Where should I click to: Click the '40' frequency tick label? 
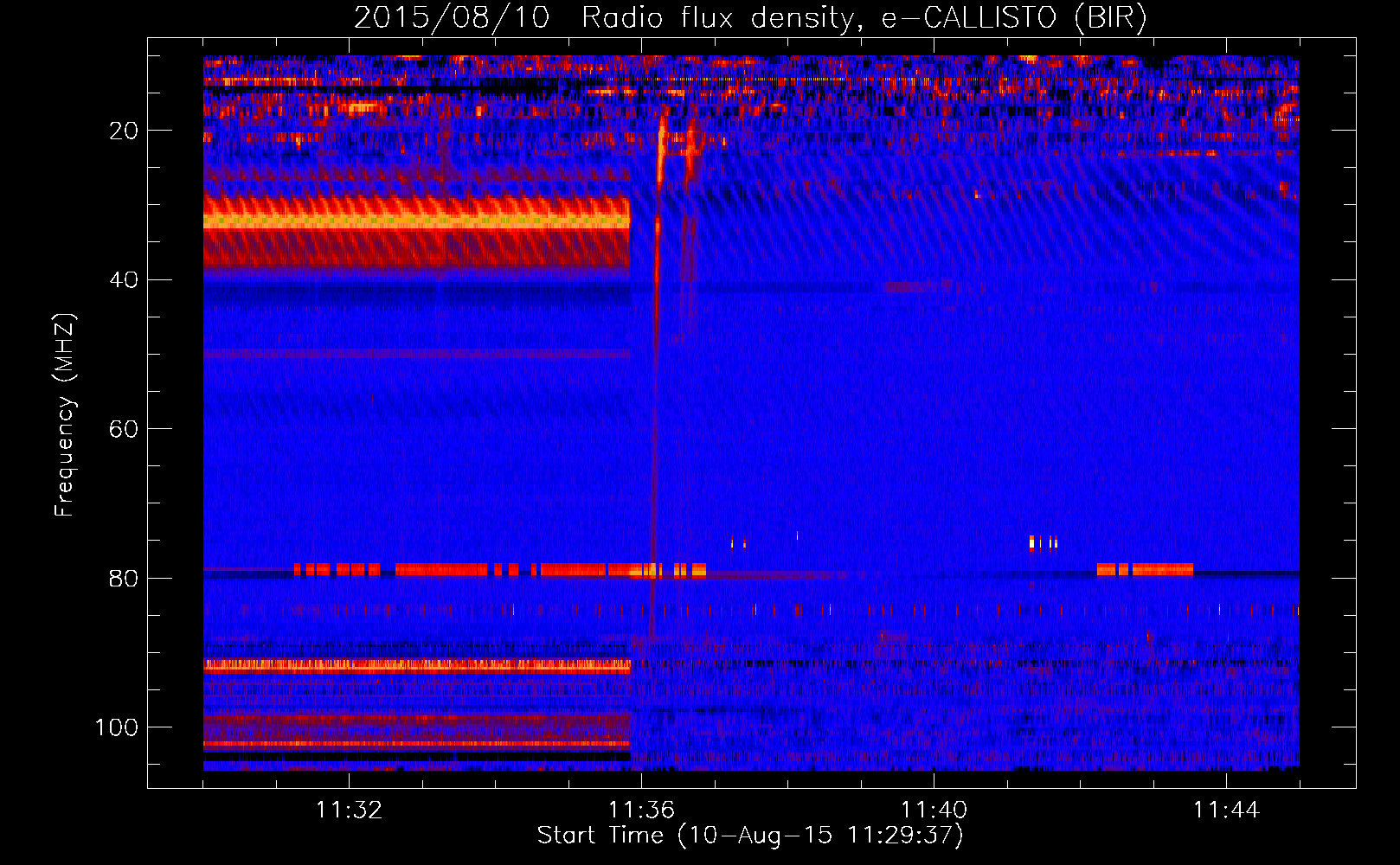pos(125,279)
